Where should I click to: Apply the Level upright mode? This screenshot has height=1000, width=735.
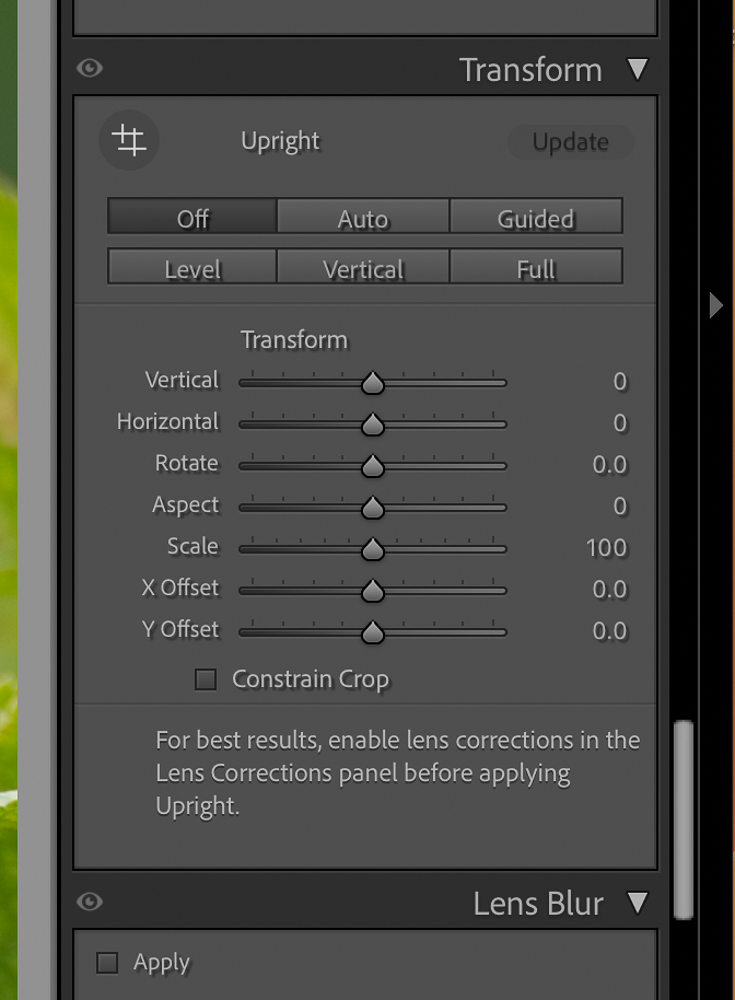coord(192,267)
